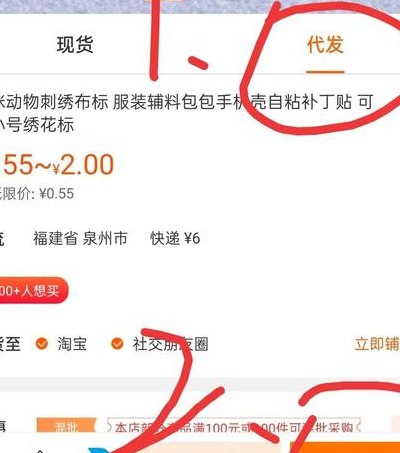Open the 福建省 泉州市 shipping origin
The height and width of the screenshot is (453, 400).
(80, 238)
